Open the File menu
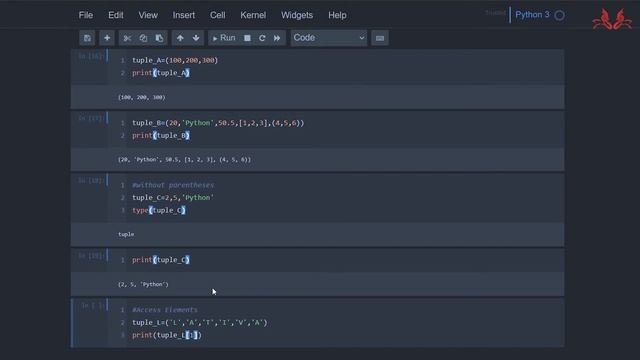This screenshot has width=640, height=360. 86,15
